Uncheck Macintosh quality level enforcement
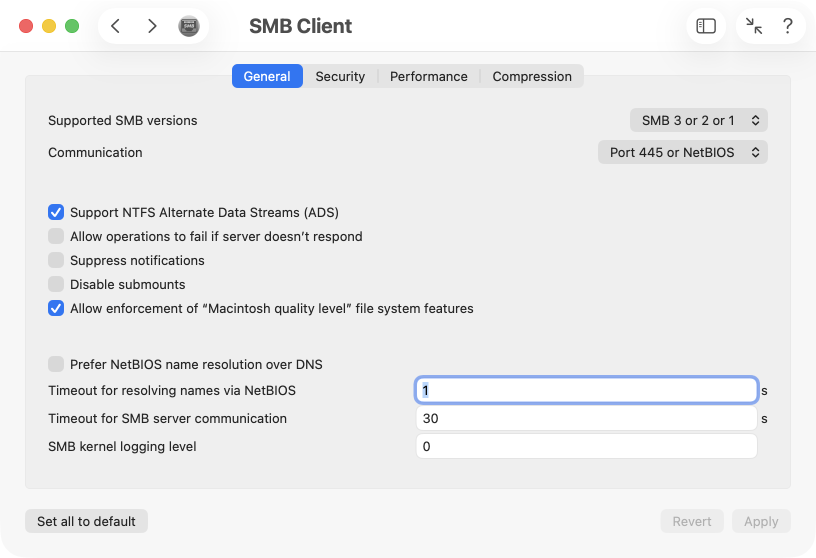 [56, 308]
